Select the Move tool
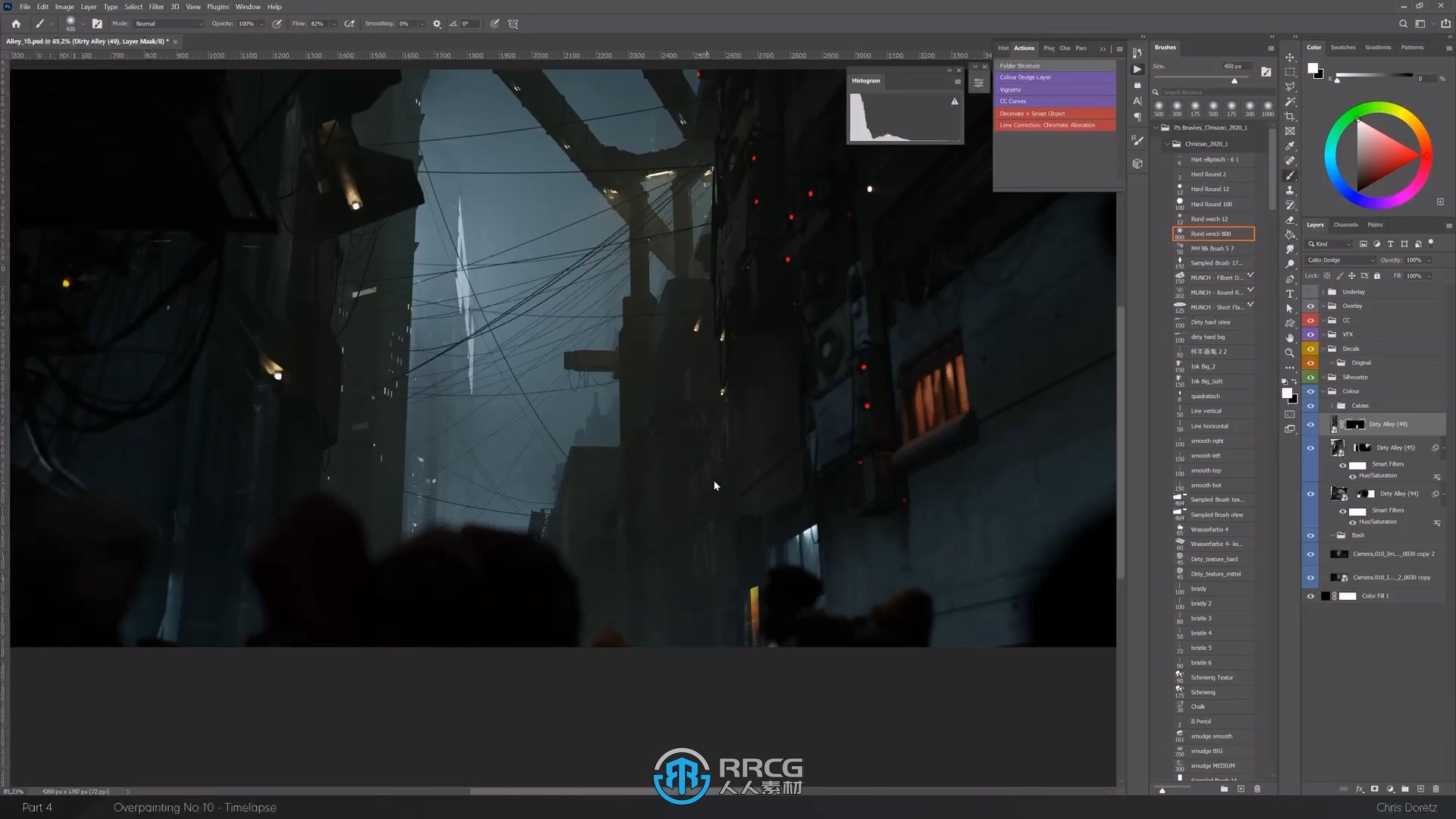Viewport: 1456px width, 819px height. pyautogui.click(x=1289, y=58)
